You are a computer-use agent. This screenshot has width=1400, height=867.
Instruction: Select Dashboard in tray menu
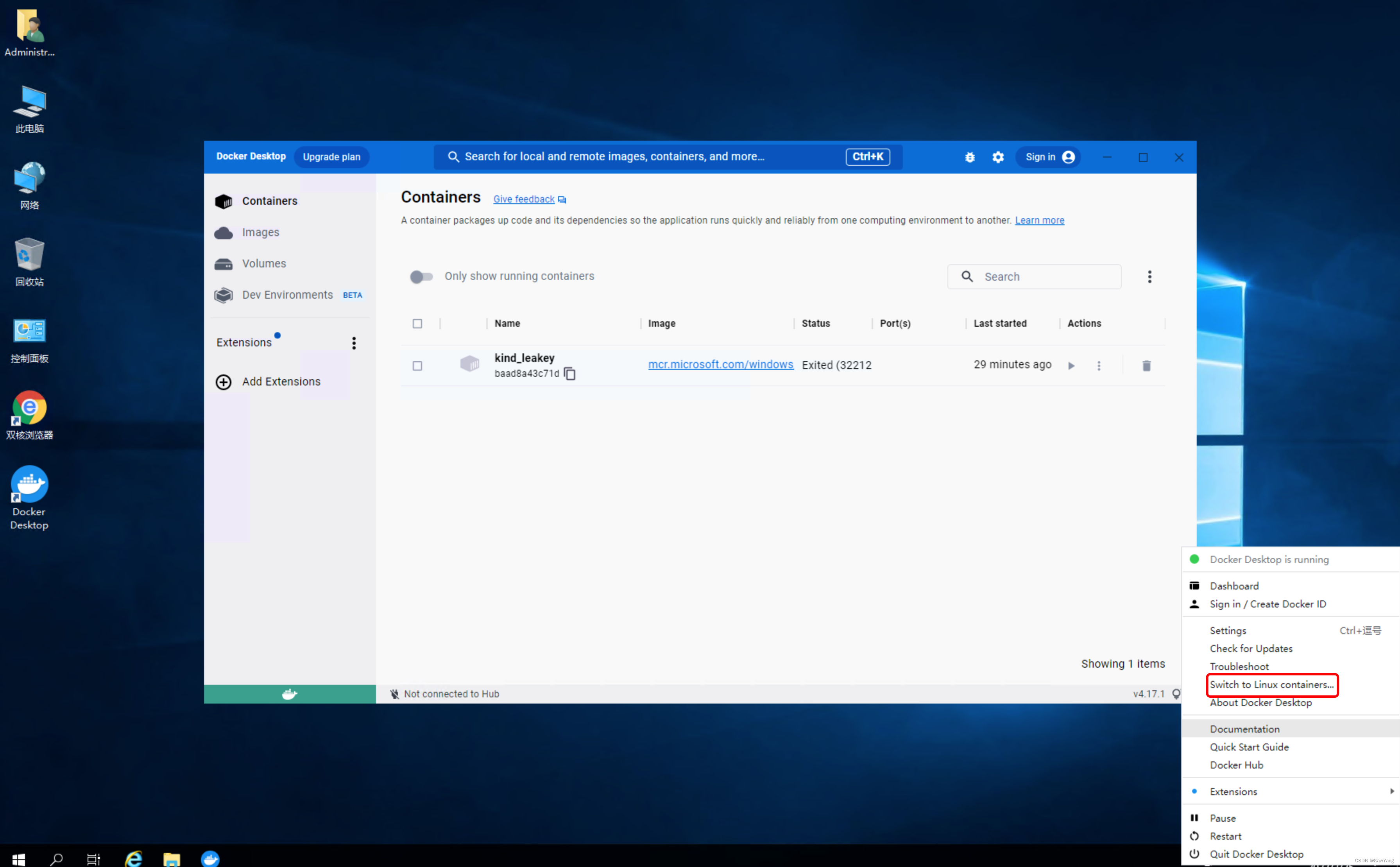click(1291, 586)
